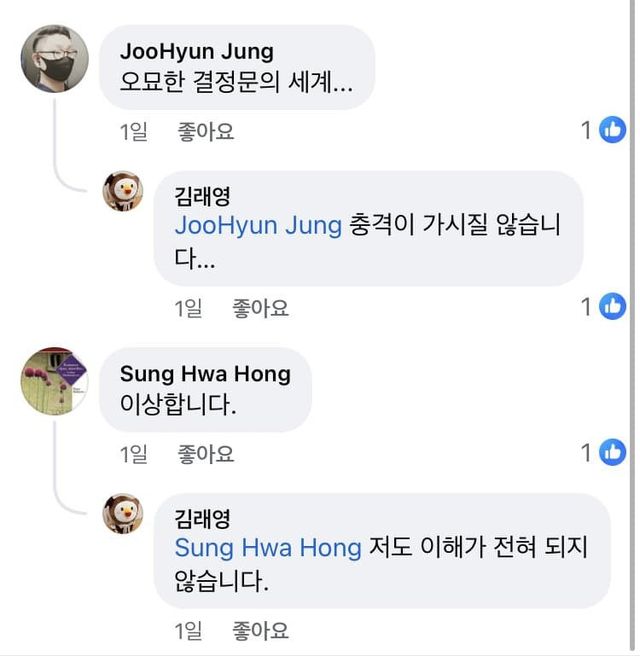This screenshot has height=656, width=640.
Task: Click the like reaction icon on 김래영's reply to JooHyun Jung
Action: pos(612,306)
